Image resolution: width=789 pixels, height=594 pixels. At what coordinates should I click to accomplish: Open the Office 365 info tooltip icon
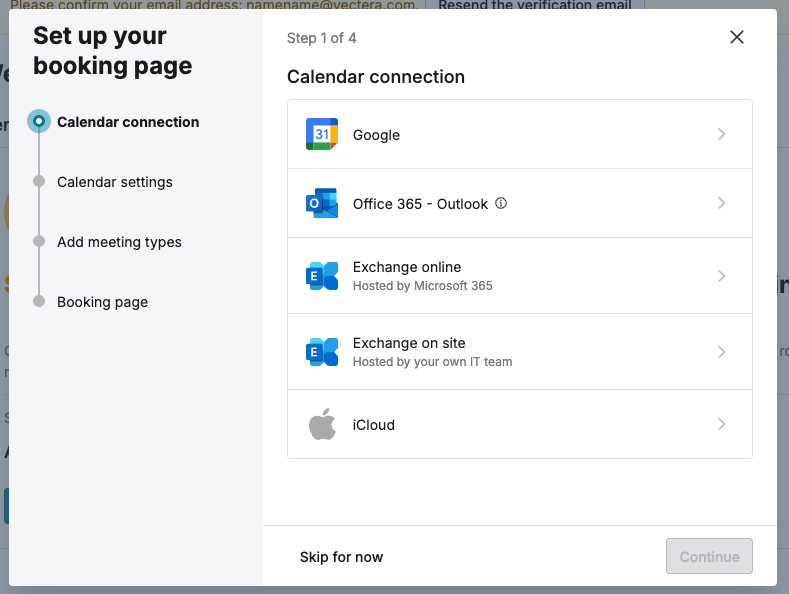pos(501,203)
